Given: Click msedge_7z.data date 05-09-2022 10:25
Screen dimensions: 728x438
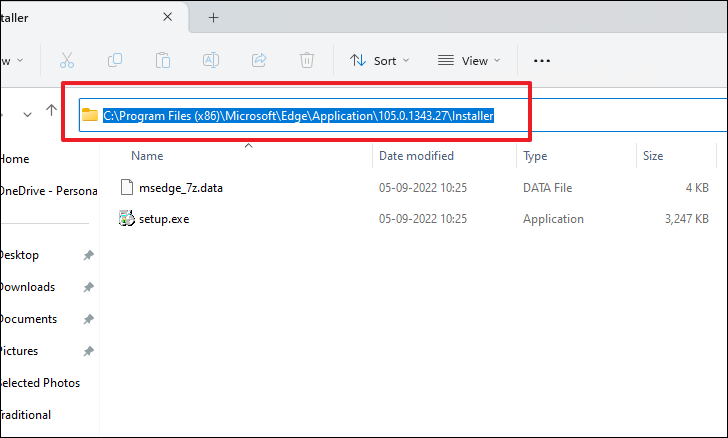Looking at the screenshot, I should click(x=422, y=188).
